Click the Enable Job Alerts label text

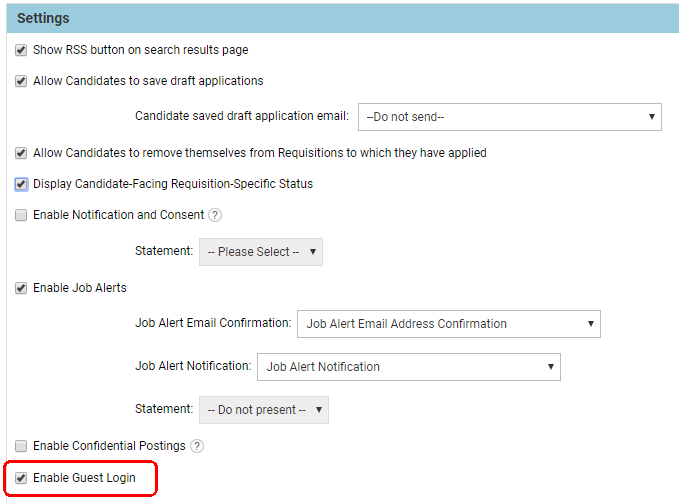click(x=80, y=288)
